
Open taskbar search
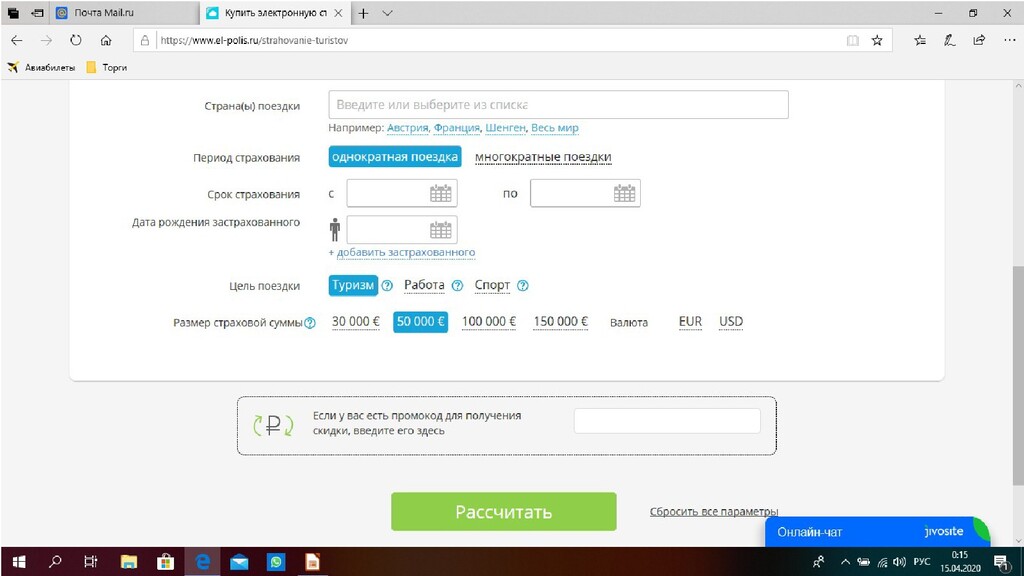[x=55, y=562]
